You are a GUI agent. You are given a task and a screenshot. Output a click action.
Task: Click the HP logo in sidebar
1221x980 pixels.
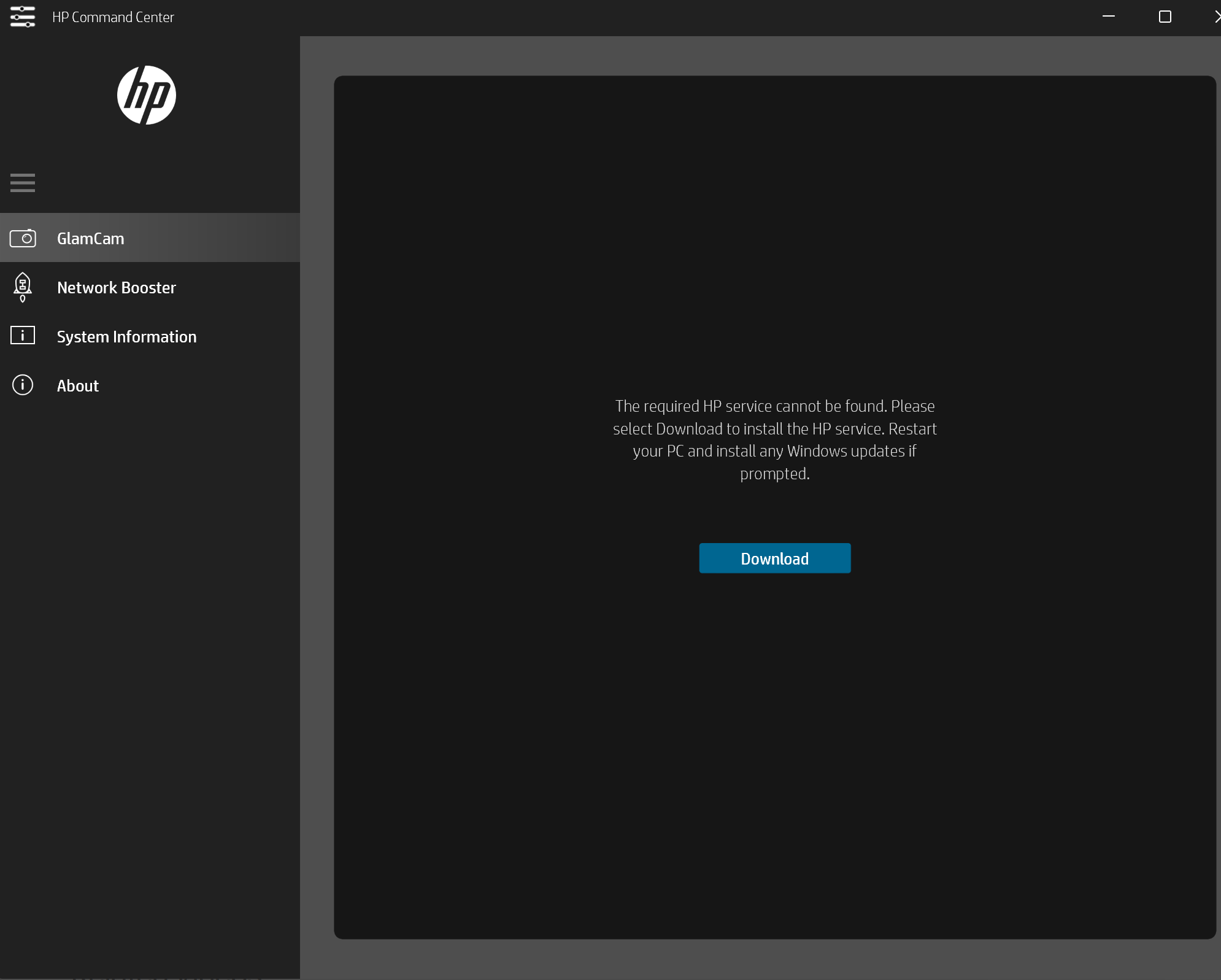pos(147,95)
